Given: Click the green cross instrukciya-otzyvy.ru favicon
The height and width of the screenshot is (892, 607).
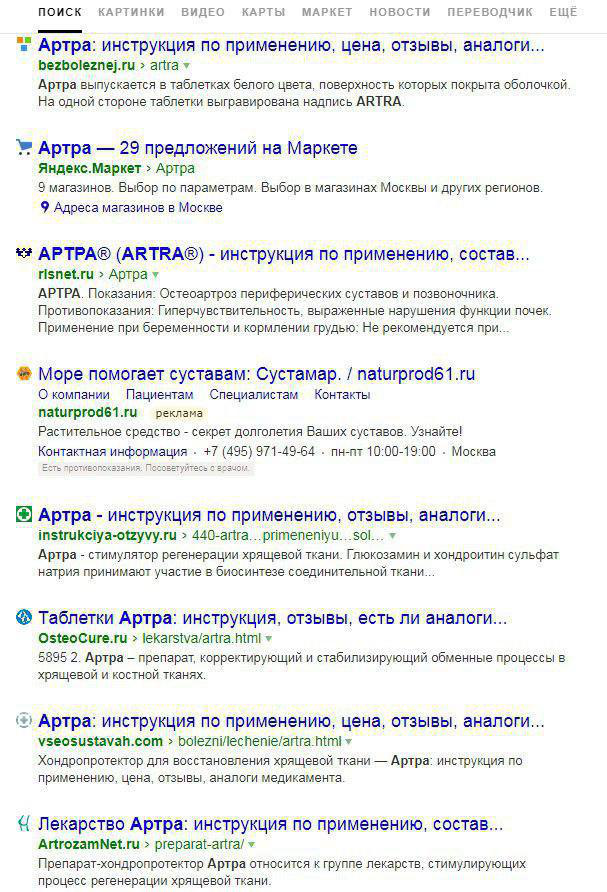Looking at the screenshot, I should click(x=23, y=514).
